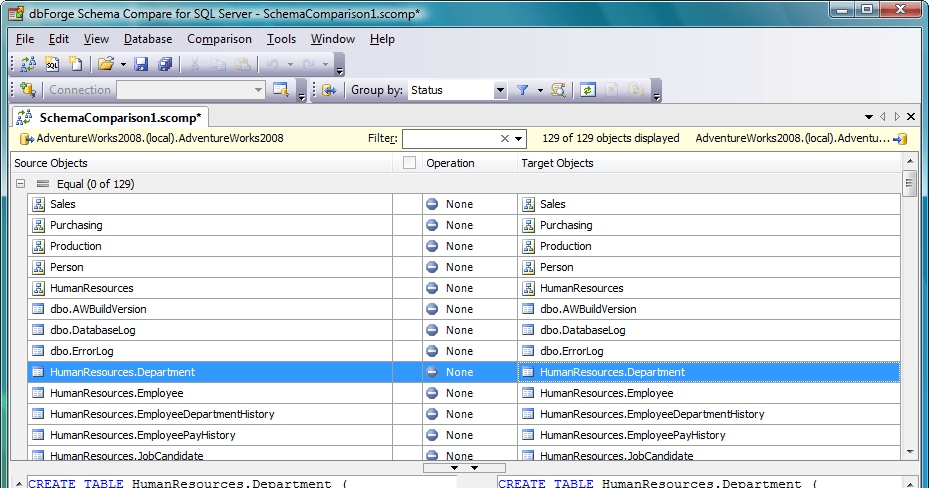This screenshot has width=929, height=488.
Task: Click the AdventureWorks2008 source database icon
Action: [27, 139]
